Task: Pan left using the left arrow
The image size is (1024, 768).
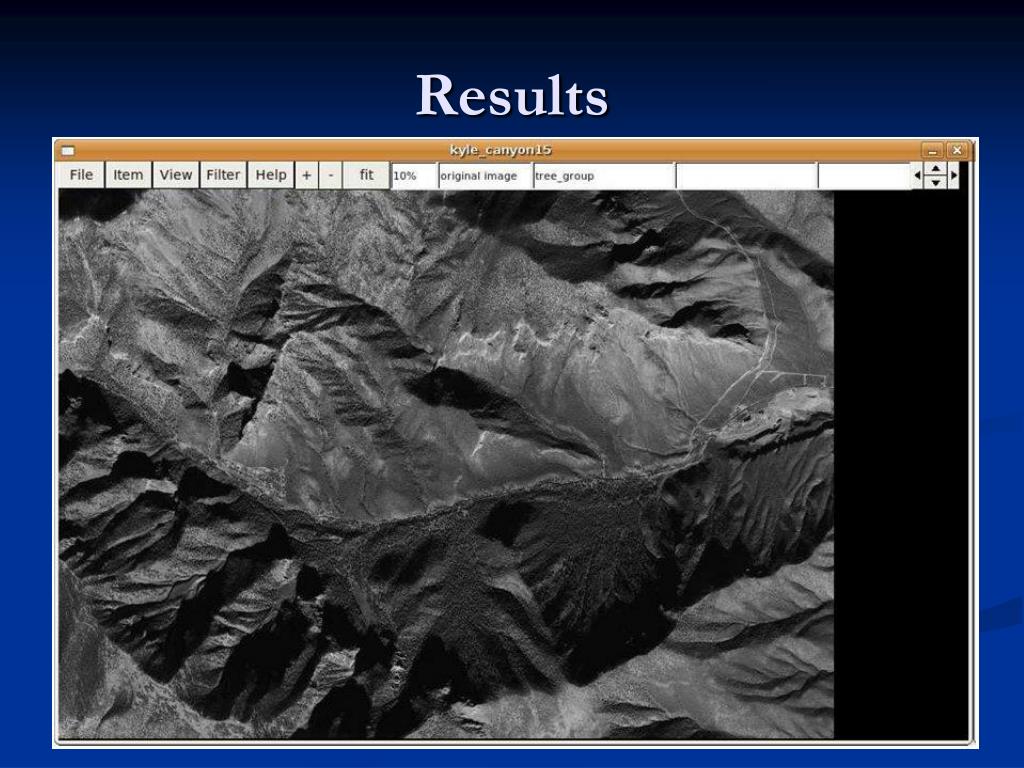Action: pyautogui.click(x=917, y=175)
